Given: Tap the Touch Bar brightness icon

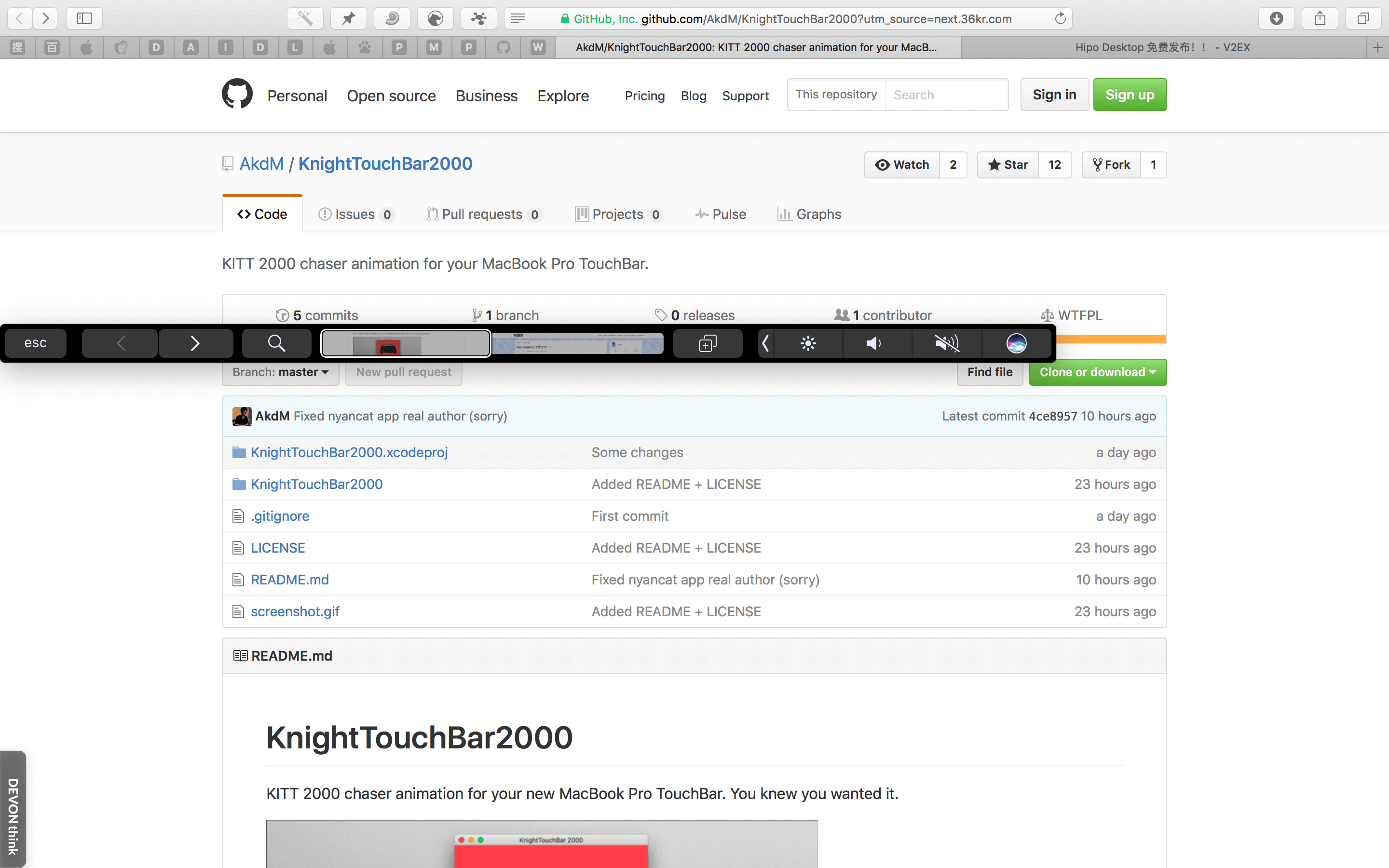Looking at the screenshot, I should tap(808, 343).
